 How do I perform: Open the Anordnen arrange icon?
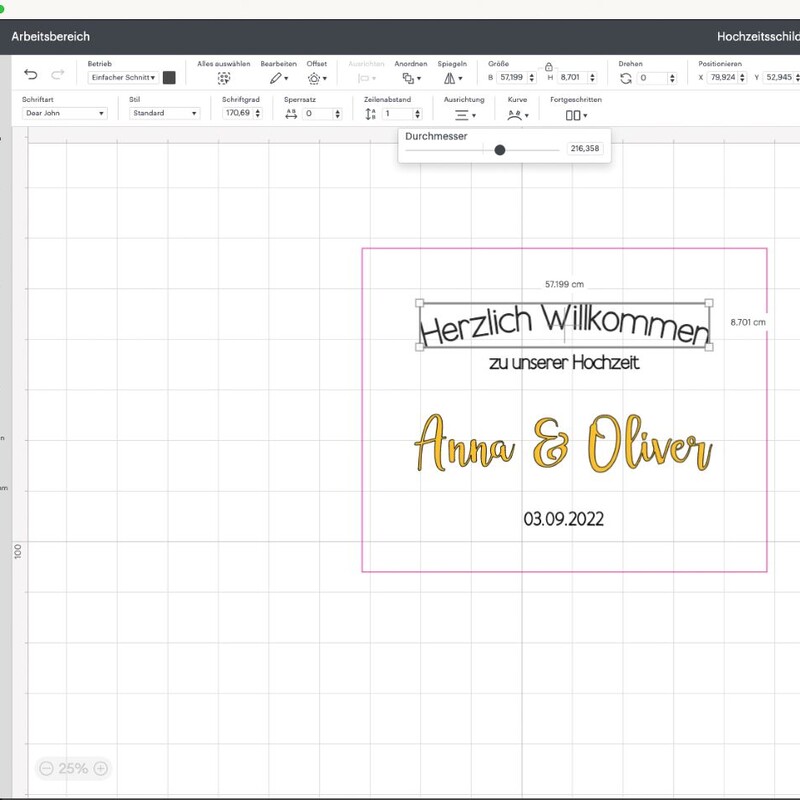pyautogui.click(x=411, y=78)
